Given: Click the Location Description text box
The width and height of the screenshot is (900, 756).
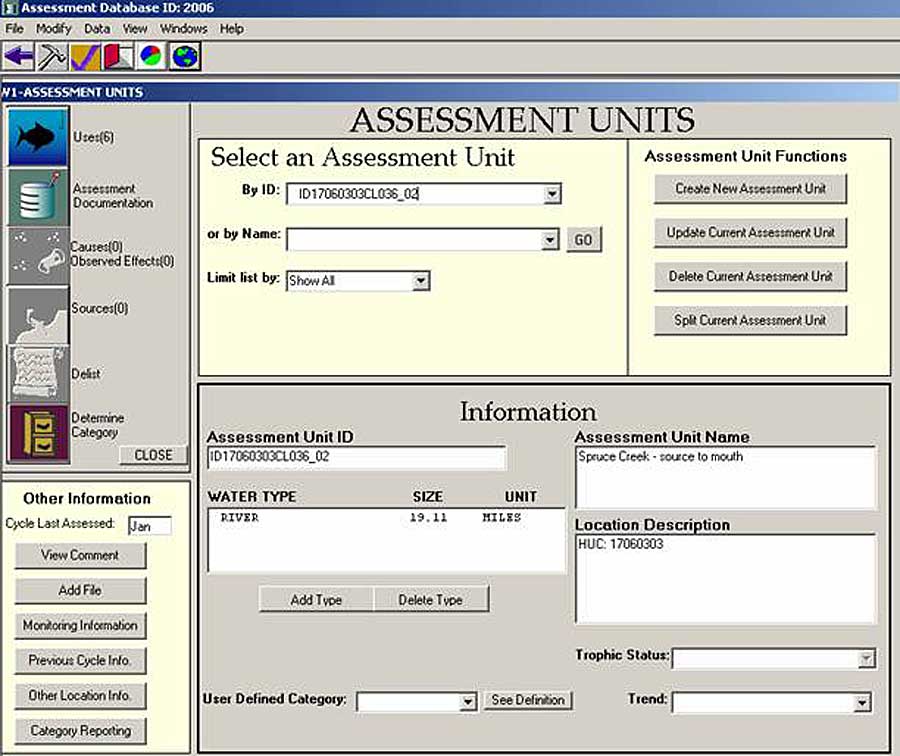Looking at the screenshot, I should [726, 579].
